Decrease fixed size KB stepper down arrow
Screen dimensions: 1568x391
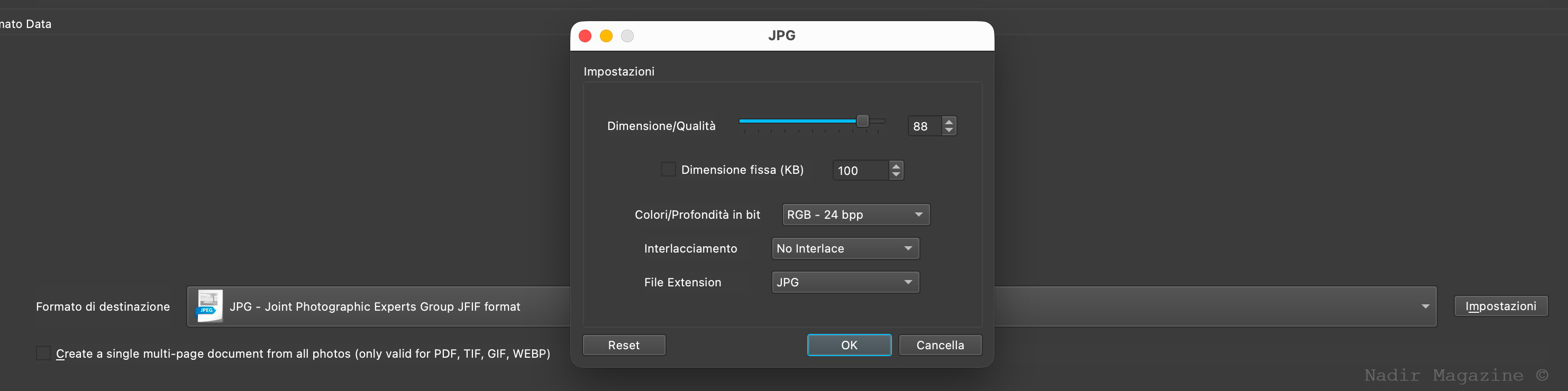[896, 174]
